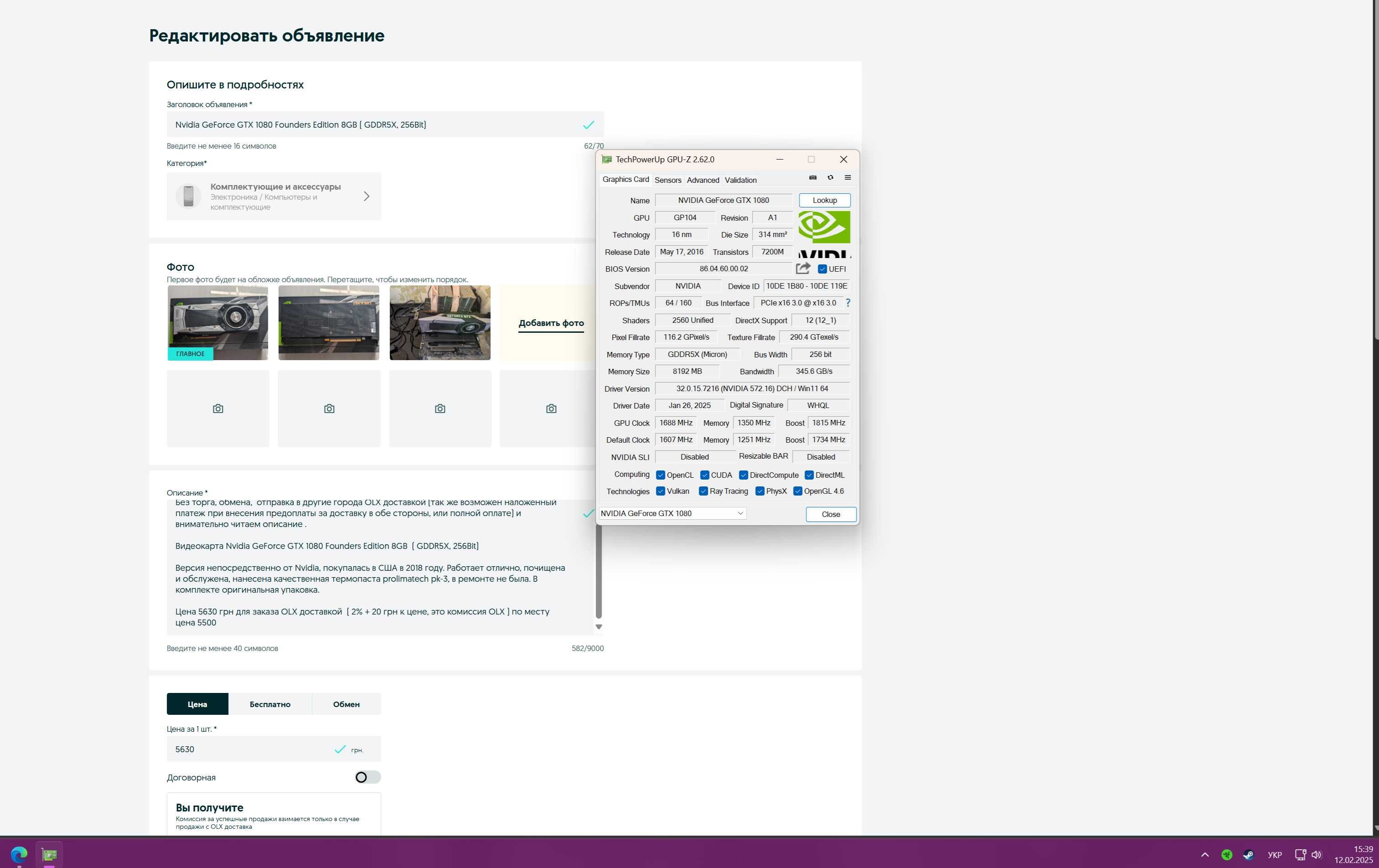Expand the category selector chevron
The height and width of the screenshot is (868, 1379).
pyautogui.click(x=367, y=196)
